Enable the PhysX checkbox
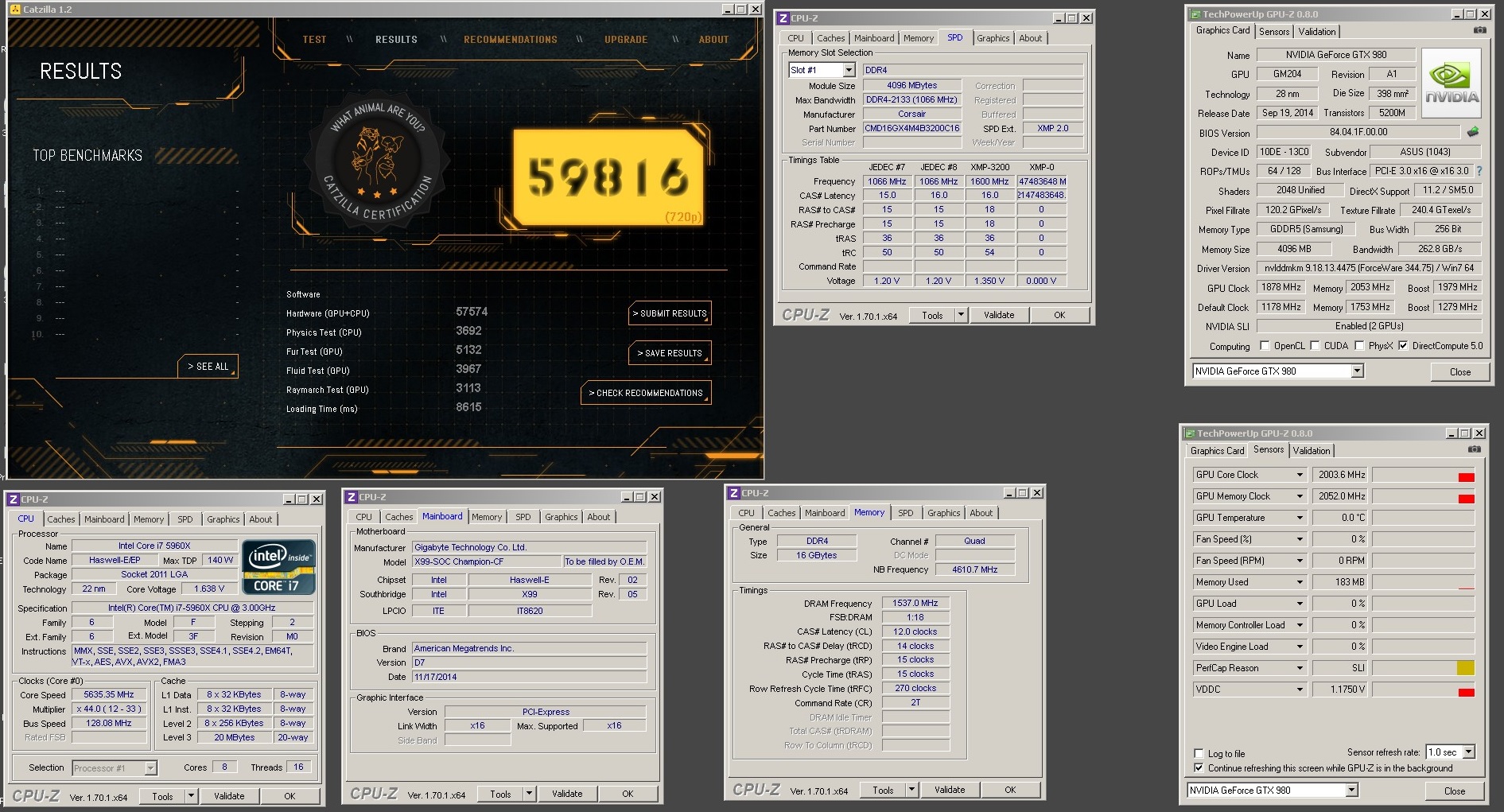 pos(1359,346)
